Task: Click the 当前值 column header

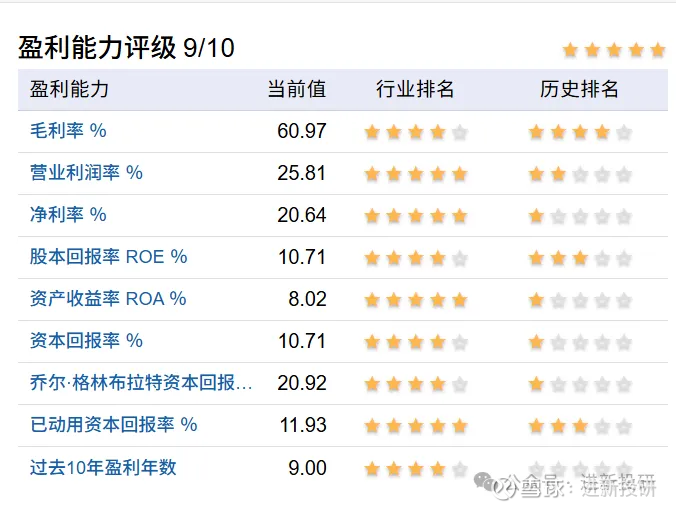Action: [297, 89]
